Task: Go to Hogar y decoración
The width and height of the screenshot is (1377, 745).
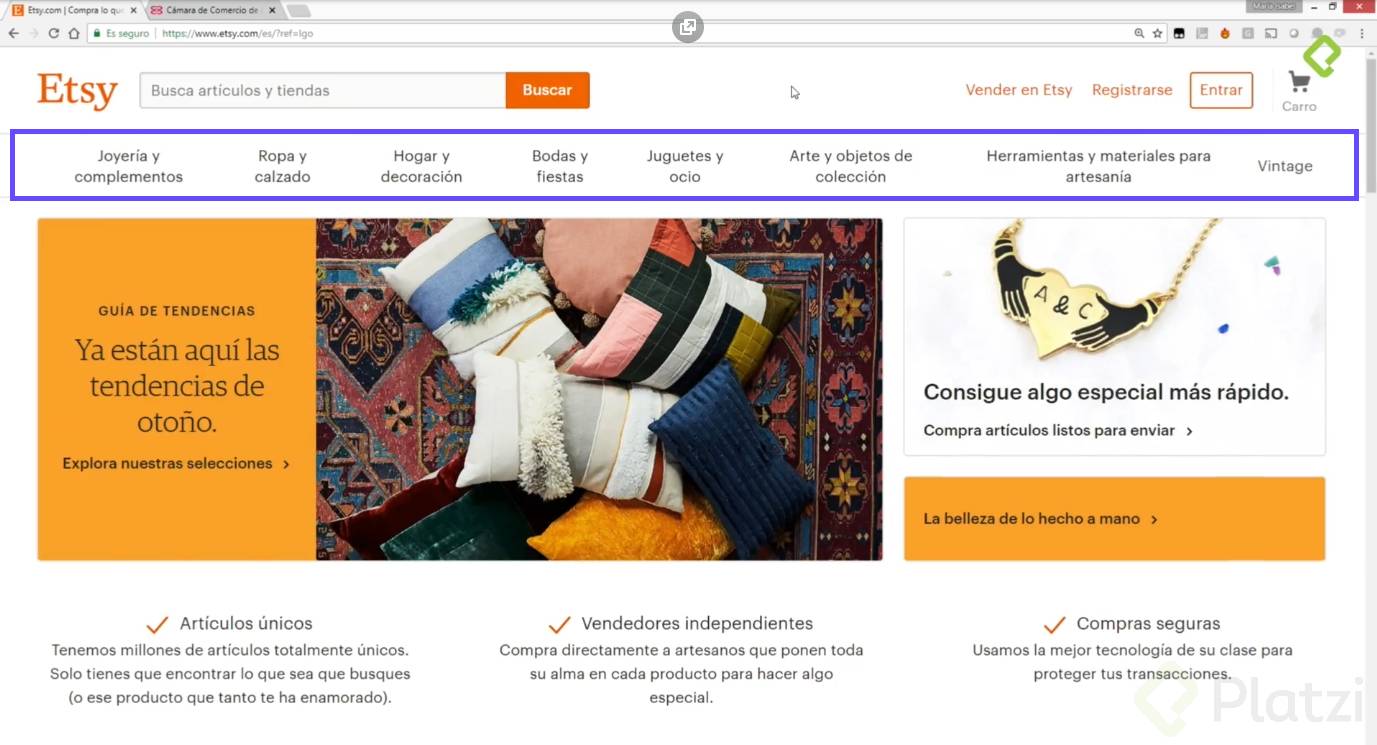Action: point(421,166)
